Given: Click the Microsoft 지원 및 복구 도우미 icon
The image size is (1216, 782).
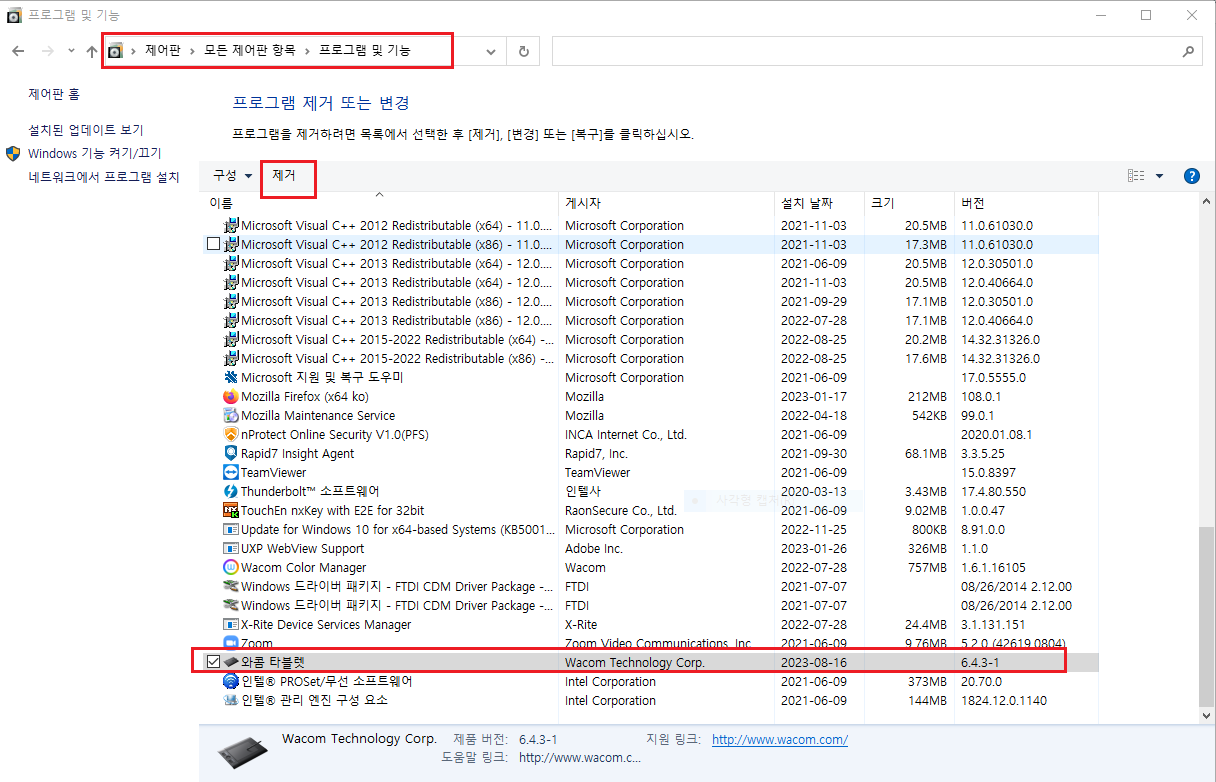Looking at the screenshot, I should point(231,377).
